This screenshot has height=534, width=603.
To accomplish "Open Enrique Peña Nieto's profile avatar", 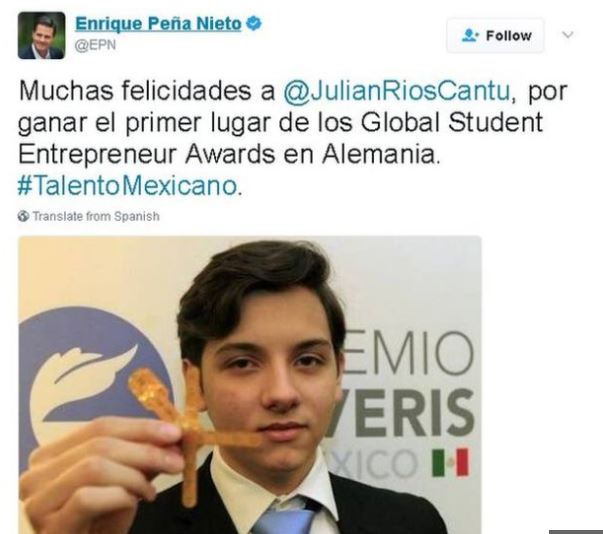I will [x=42, y=35].
